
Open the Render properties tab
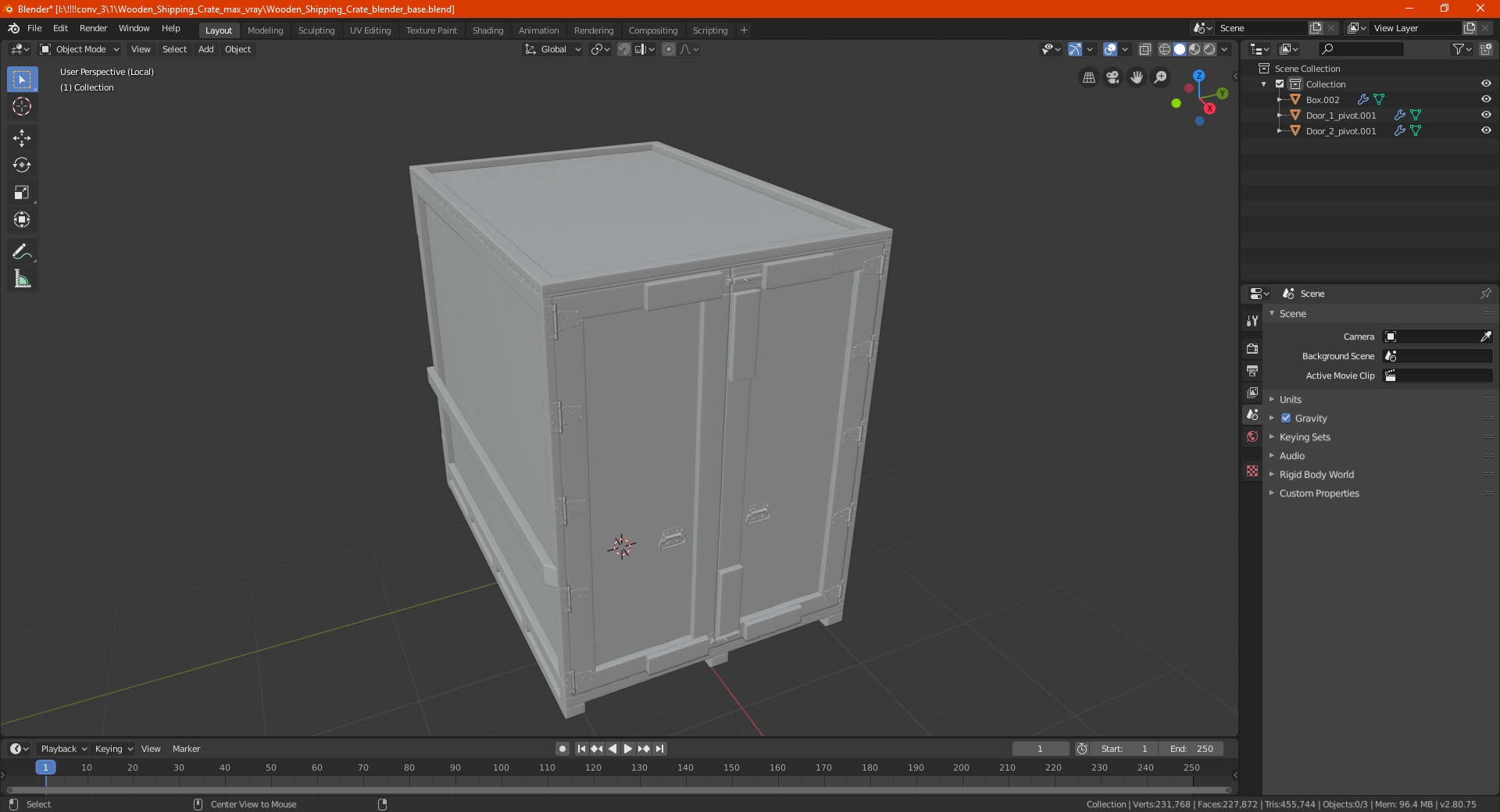(x=1252, y=348)
